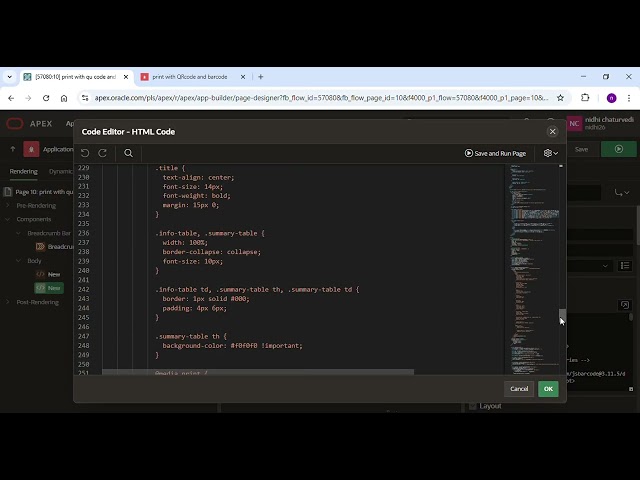Image resolution: width=640 pixels, height=480 pixels.
Task: Go up with arrow icon left of Application
Action: tap(13, 149)
